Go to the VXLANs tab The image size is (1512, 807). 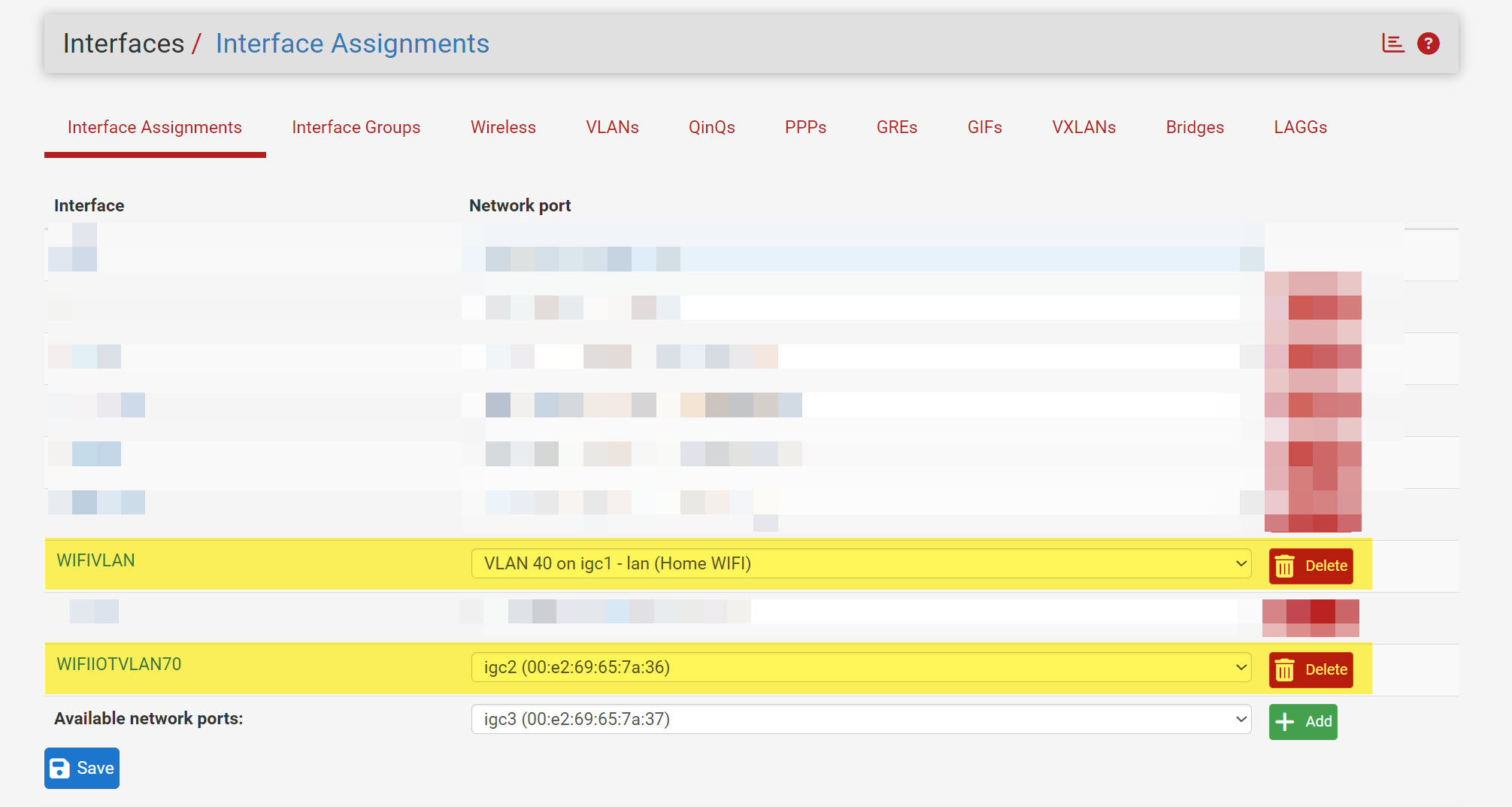click(x=1083, y=127)
